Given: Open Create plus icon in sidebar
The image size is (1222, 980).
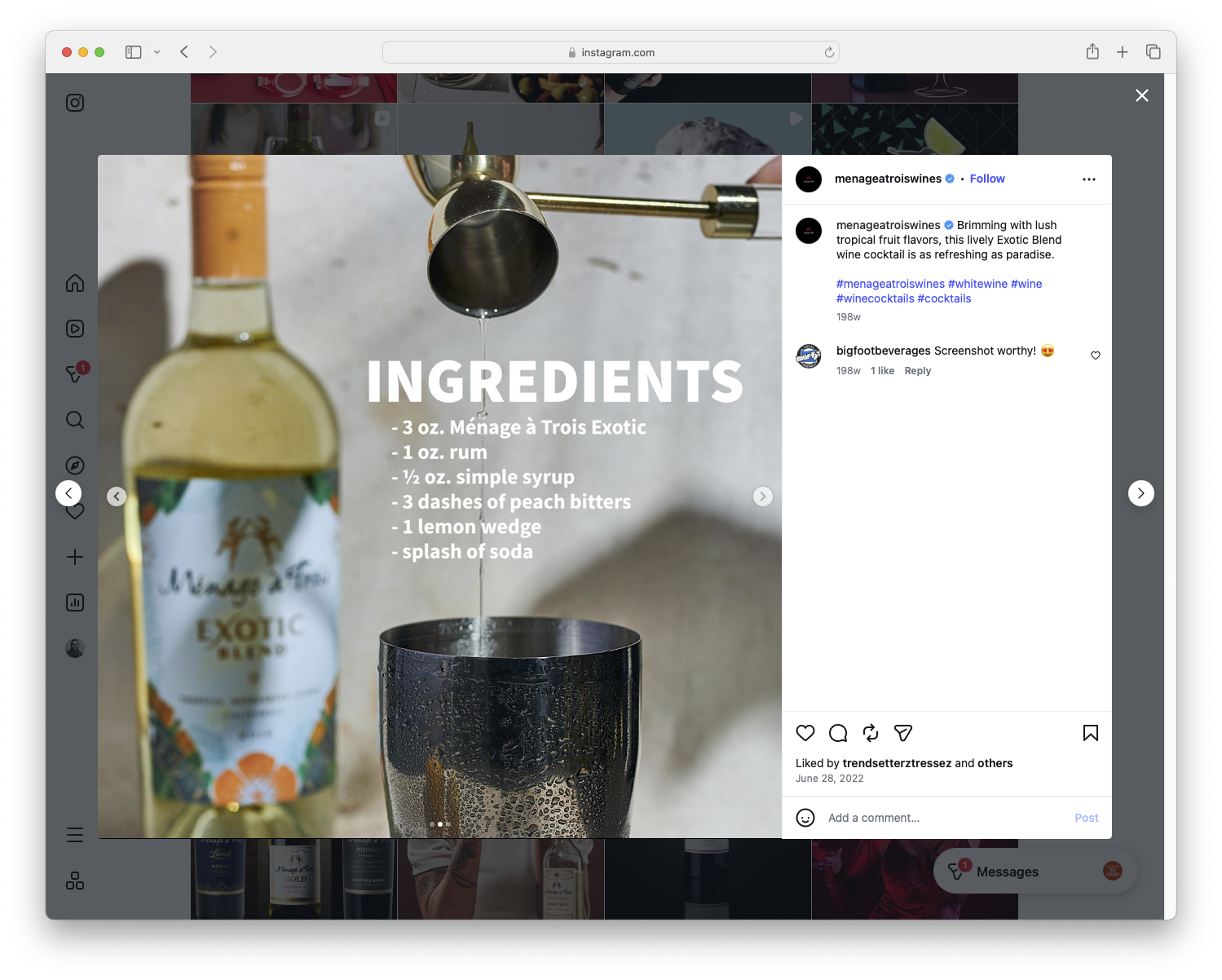Looking at the screenshot, I should coord(75,557).
